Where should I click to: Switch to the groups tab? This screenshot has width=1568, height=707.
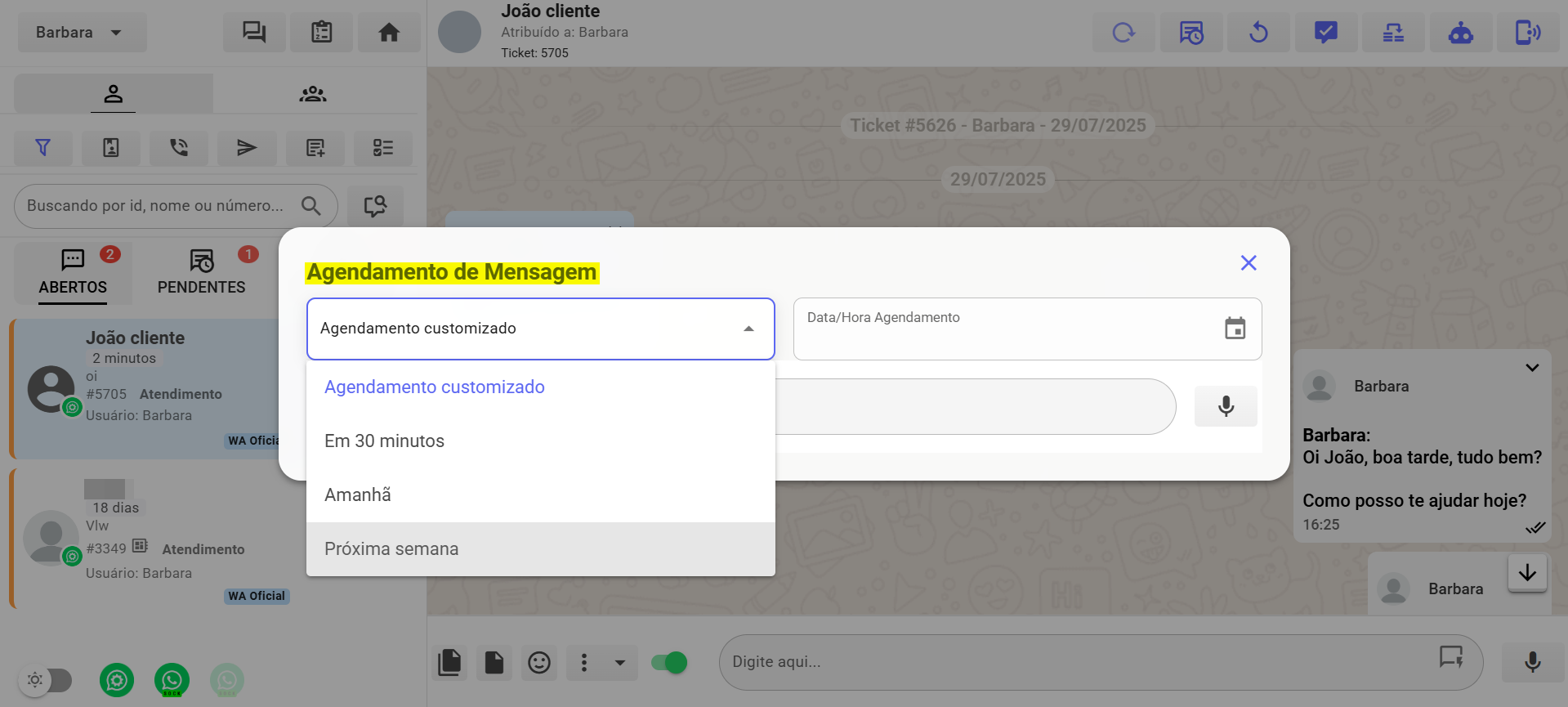click(312, 94)
